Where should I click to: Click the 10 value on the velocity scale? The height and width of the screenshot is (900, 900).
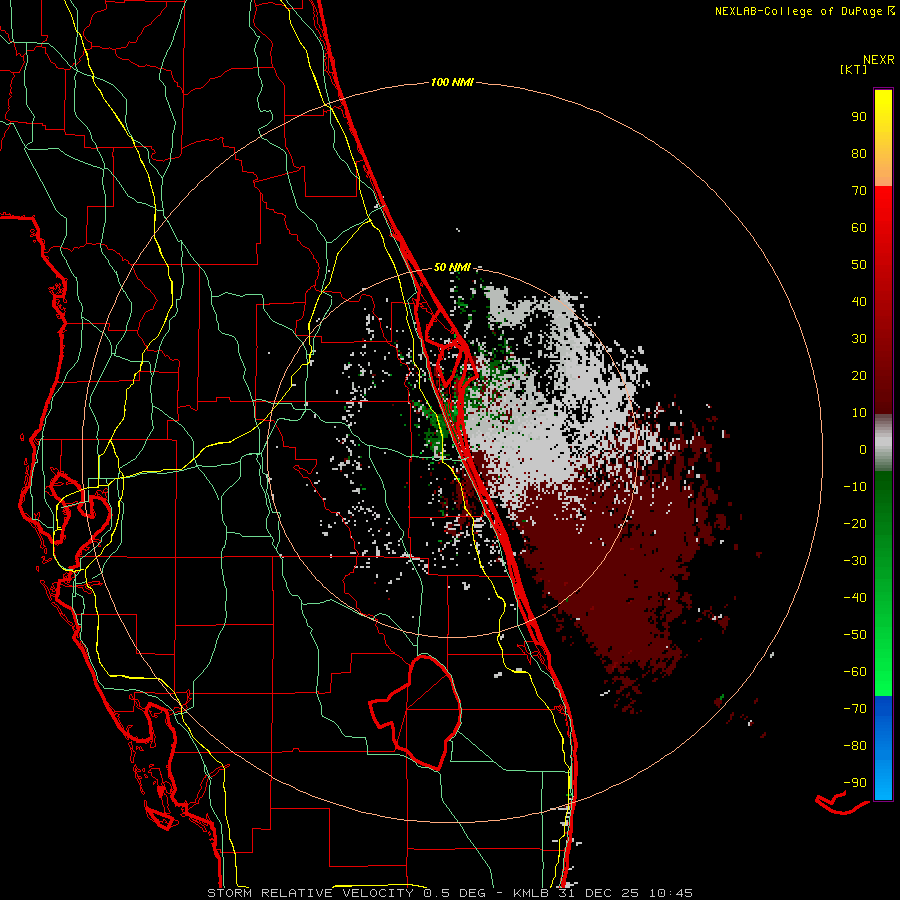[859, 413]
